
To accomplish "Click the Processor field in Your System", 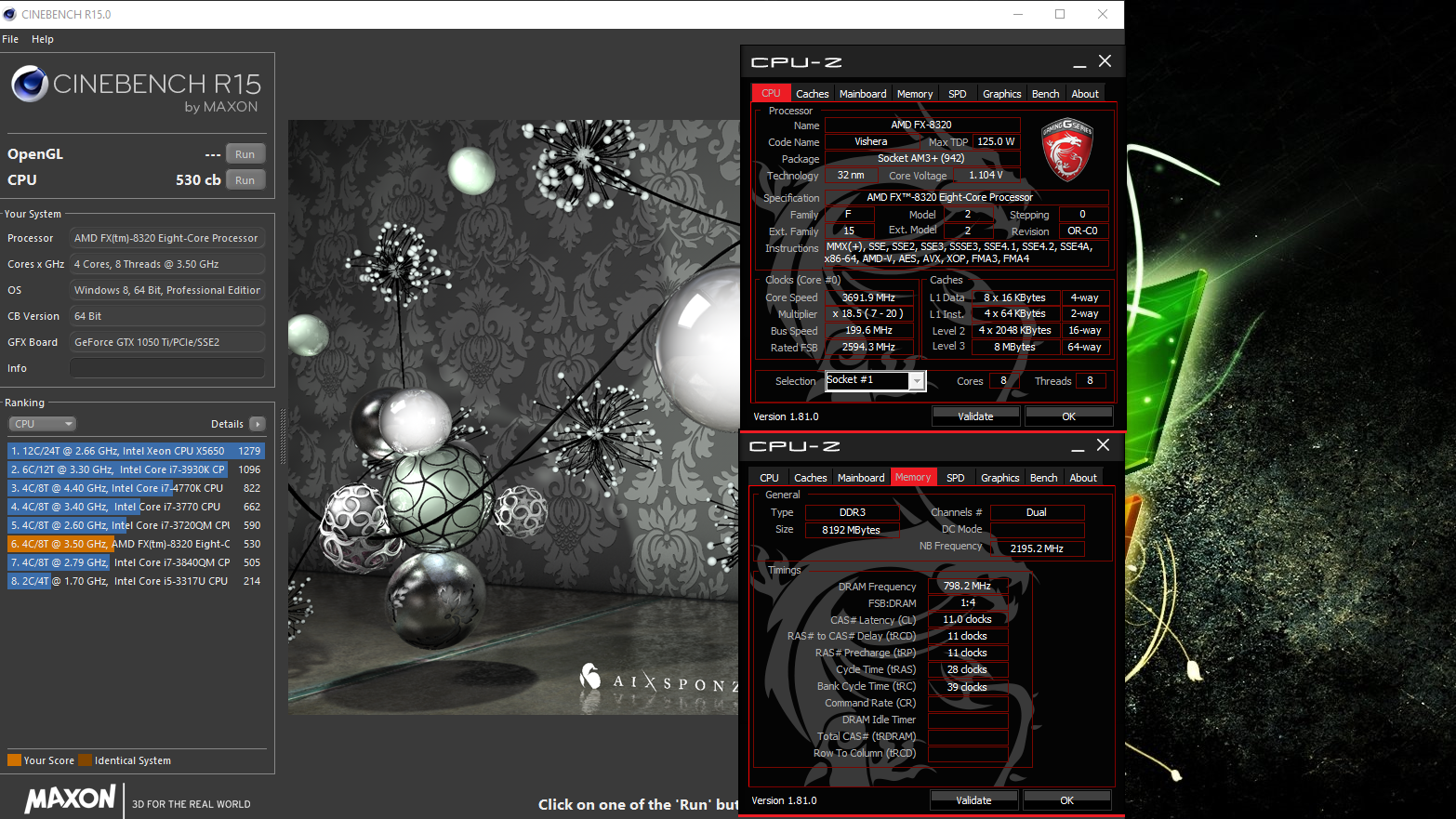I will click(167, 238).
